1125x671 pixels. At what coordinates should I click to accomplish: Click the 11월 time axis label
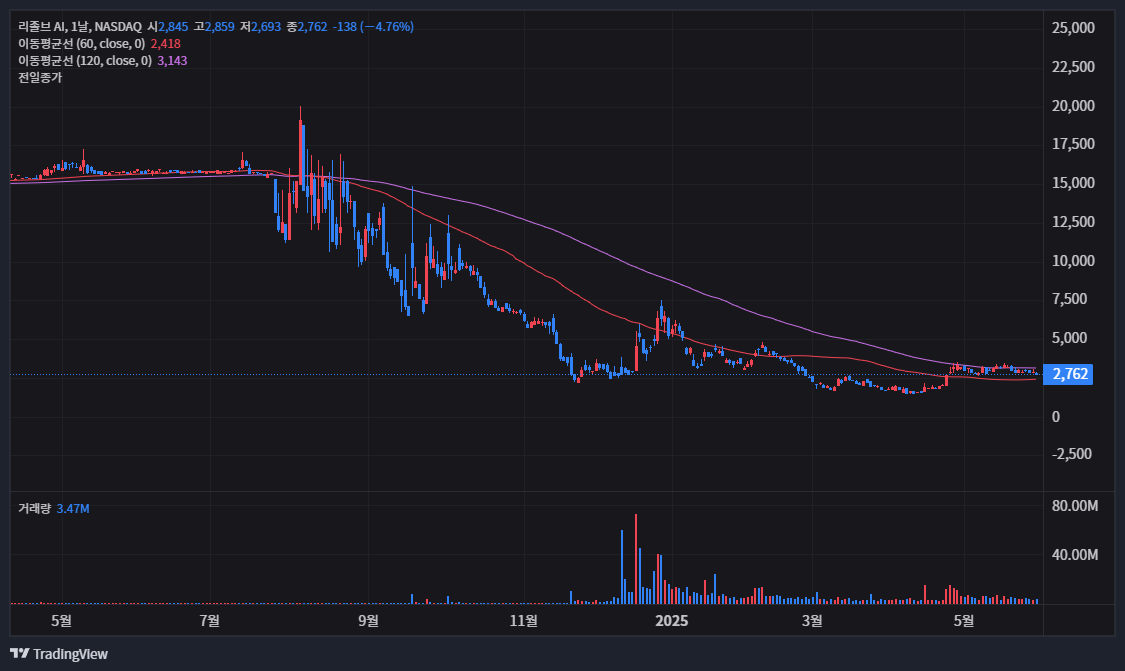click(523, 620)
